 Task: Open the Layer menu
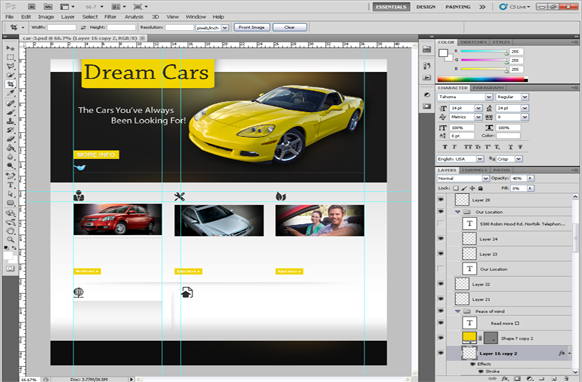(68, 17)
